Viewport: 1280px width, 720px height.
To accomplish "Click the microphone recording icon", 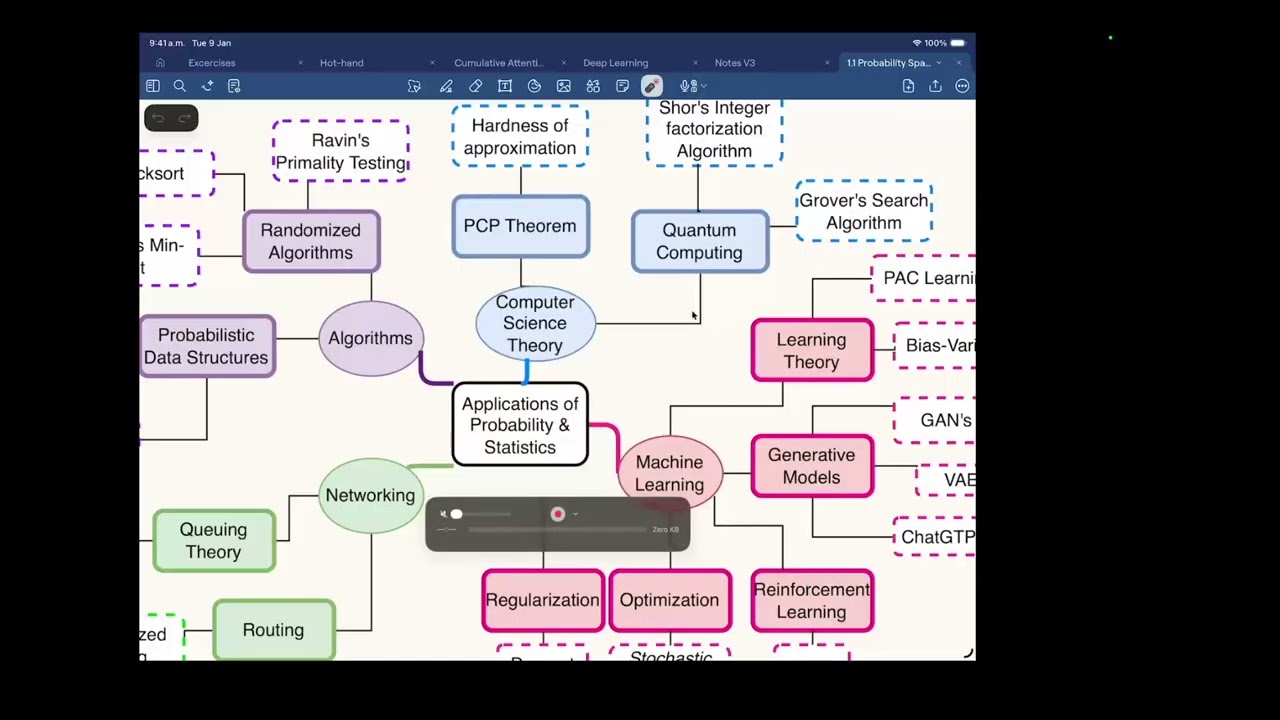I will coord(685,86).
